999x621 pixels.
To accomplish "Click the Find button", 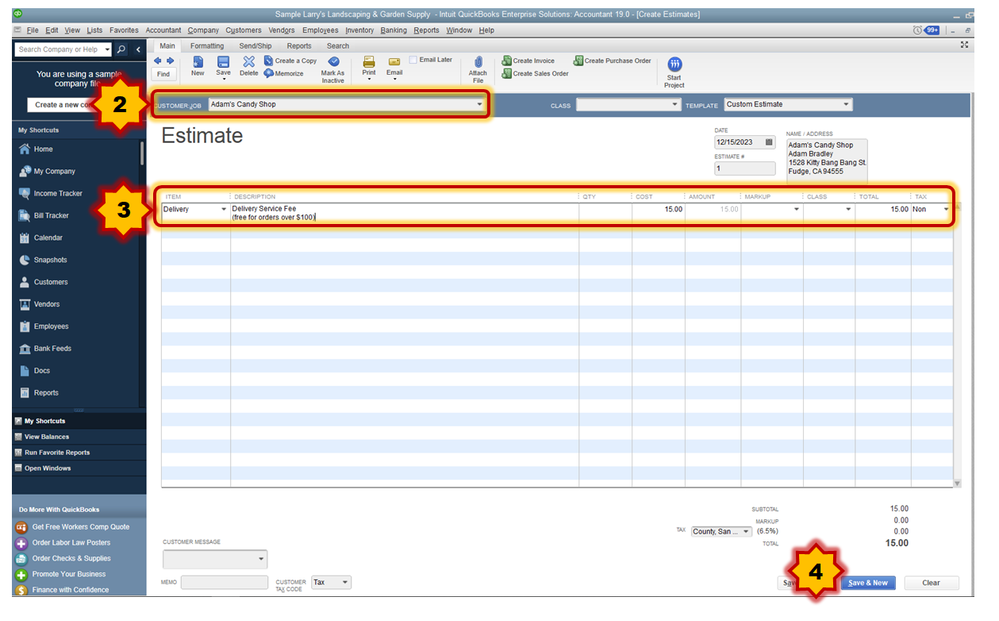I will tap(164, 74).
